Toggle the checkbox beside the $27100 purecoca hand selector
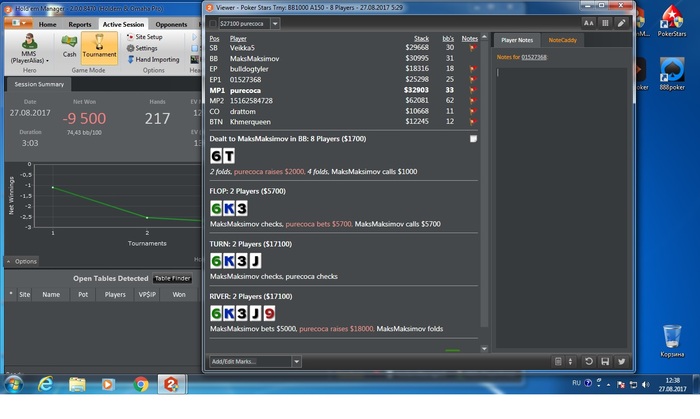Screen dimensions: 700x419 [x=213, y=24]
